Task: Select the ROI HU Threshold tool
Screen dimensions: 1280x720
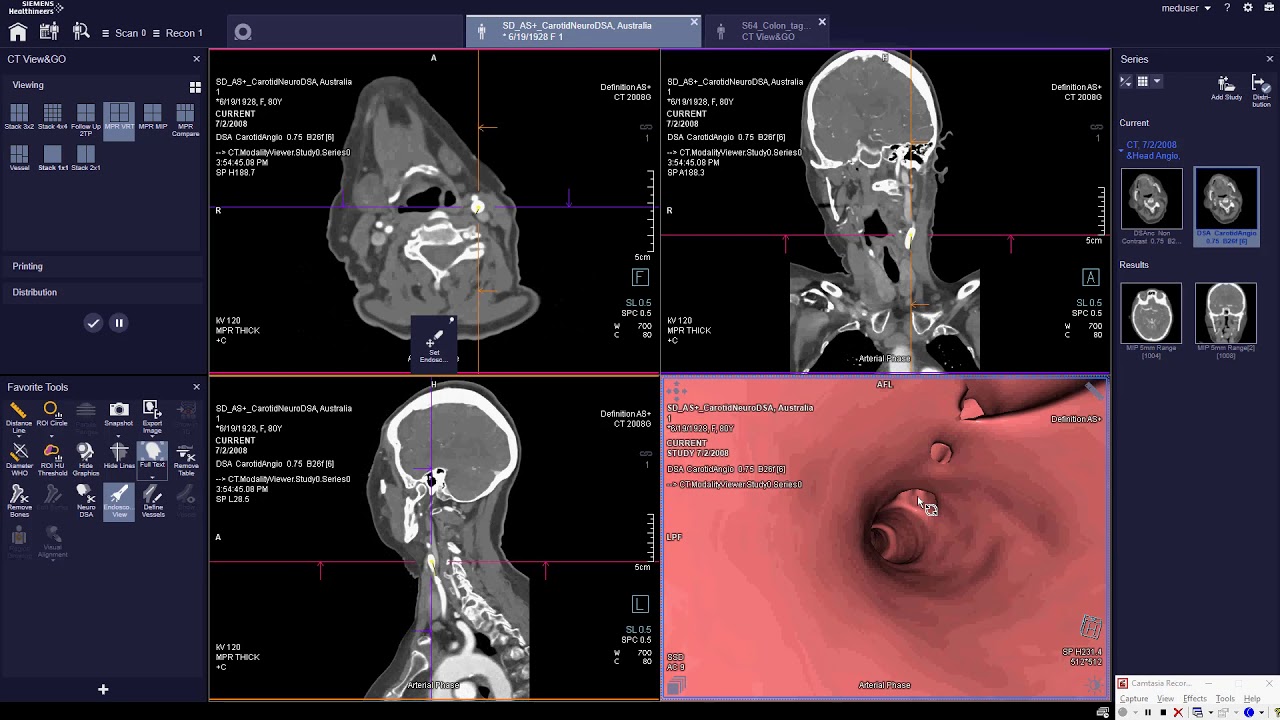Action: pyautogui.click(x=51, y=460)
